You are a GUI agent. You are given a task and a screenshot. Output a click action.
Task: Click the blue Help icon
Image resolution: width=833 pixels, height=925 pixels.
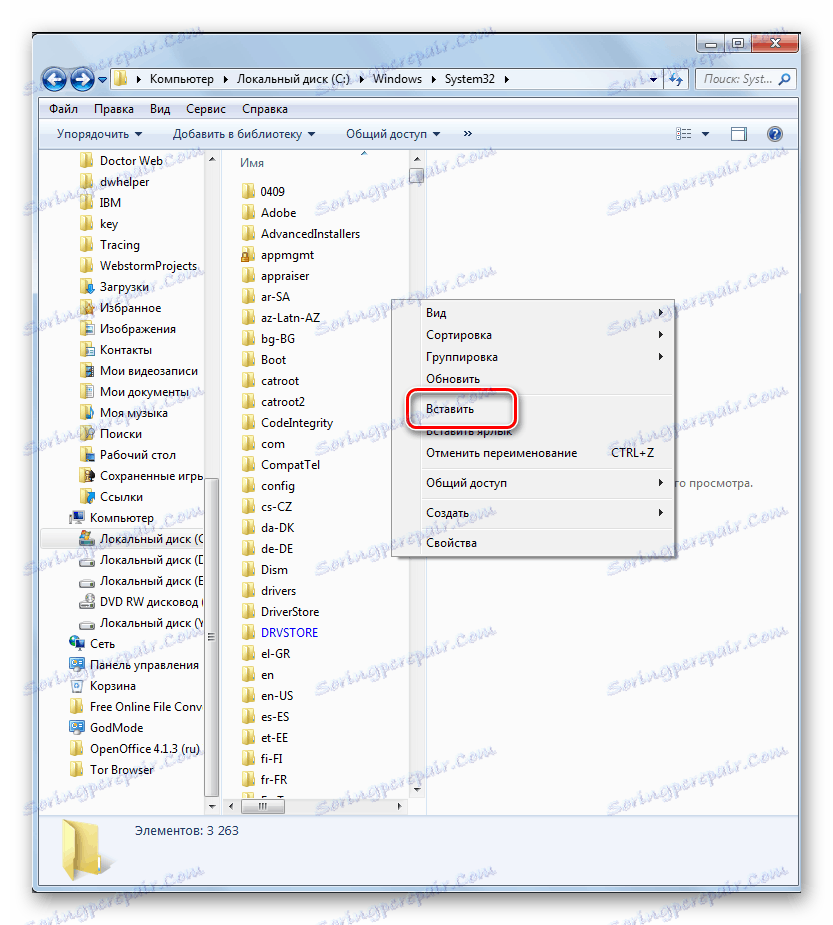[x=775, y=134]
